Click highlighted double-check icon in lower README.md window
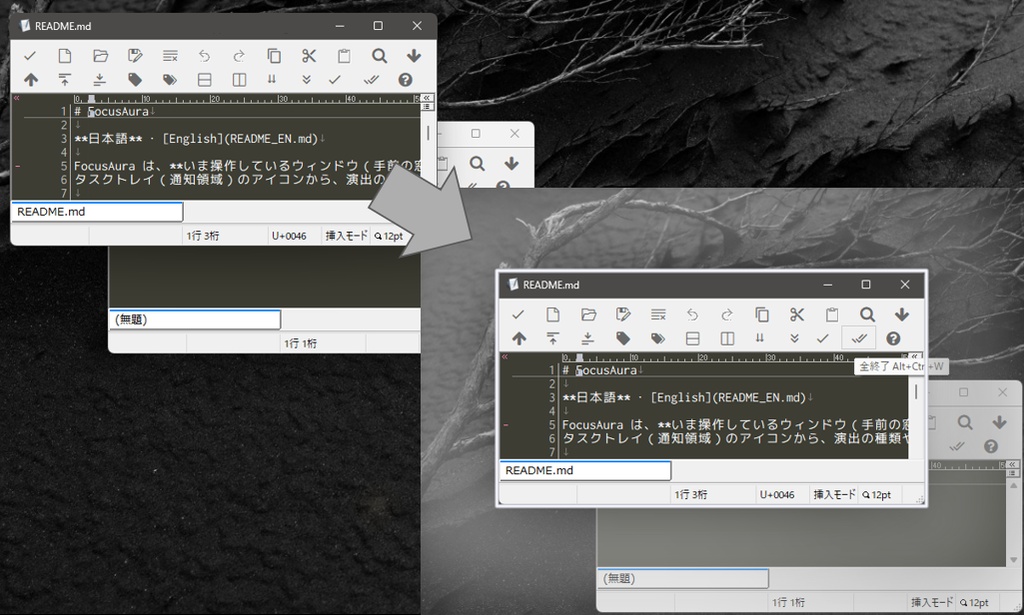 (x=859, y=338)
